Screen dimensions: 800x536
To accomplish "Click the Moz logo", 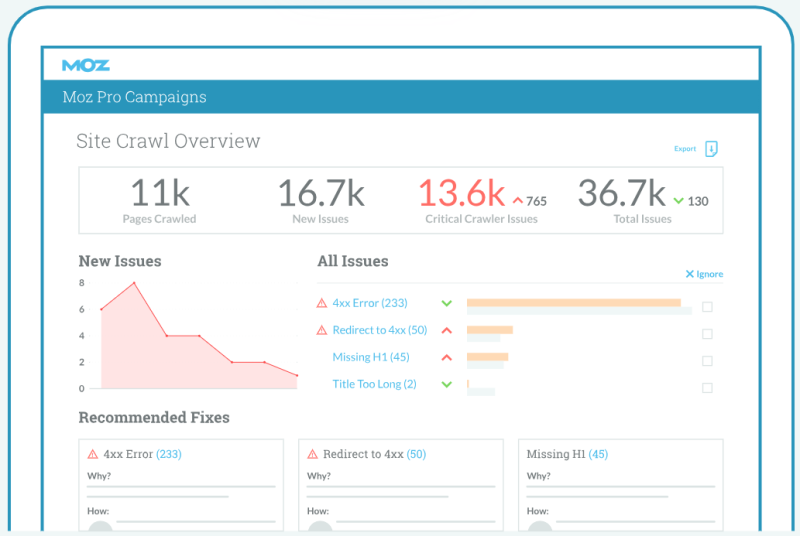I will (x=86, y=65).
